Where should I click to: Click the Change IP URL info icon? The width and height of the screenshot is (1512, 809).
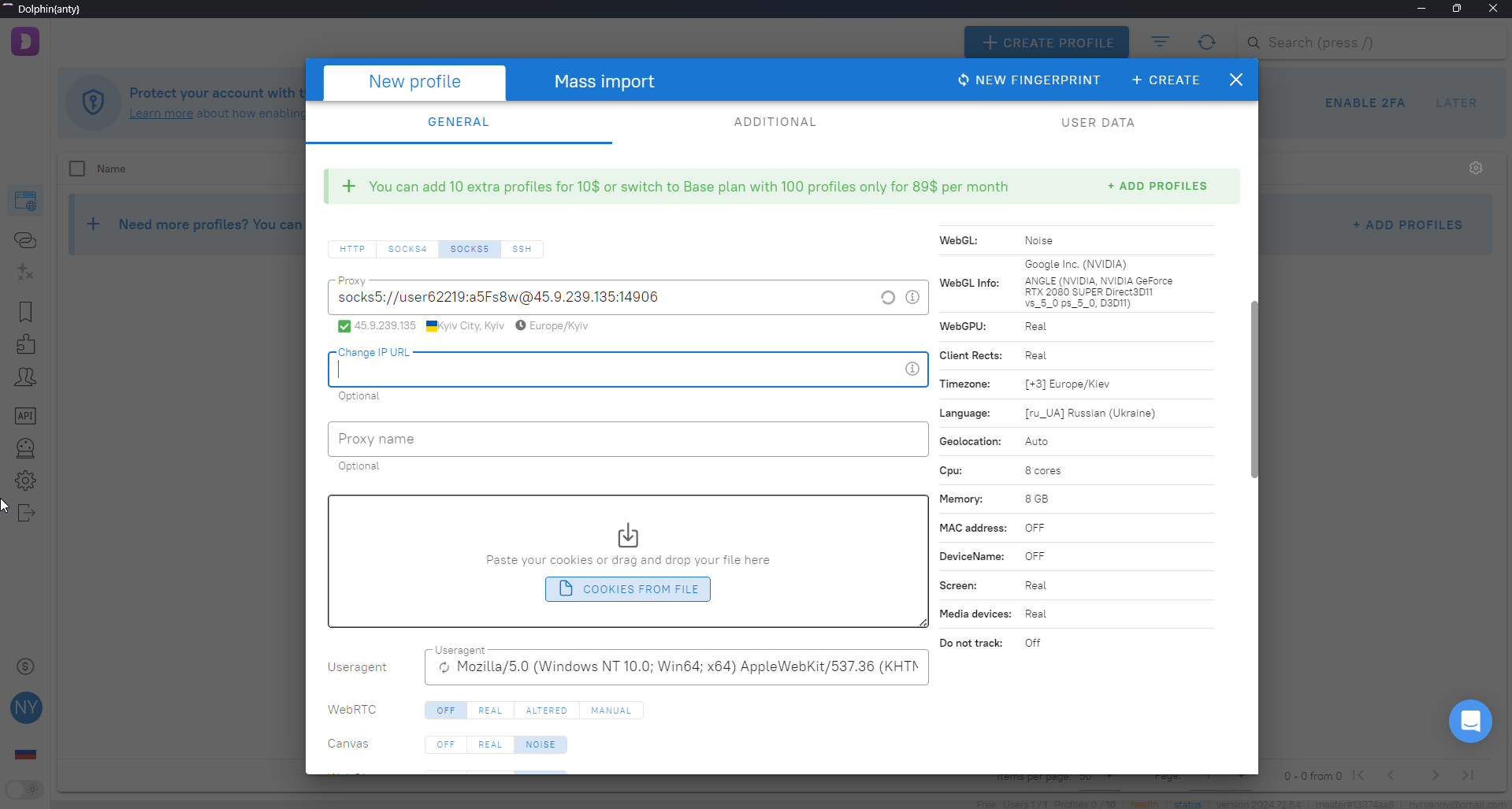coord(912,369)
